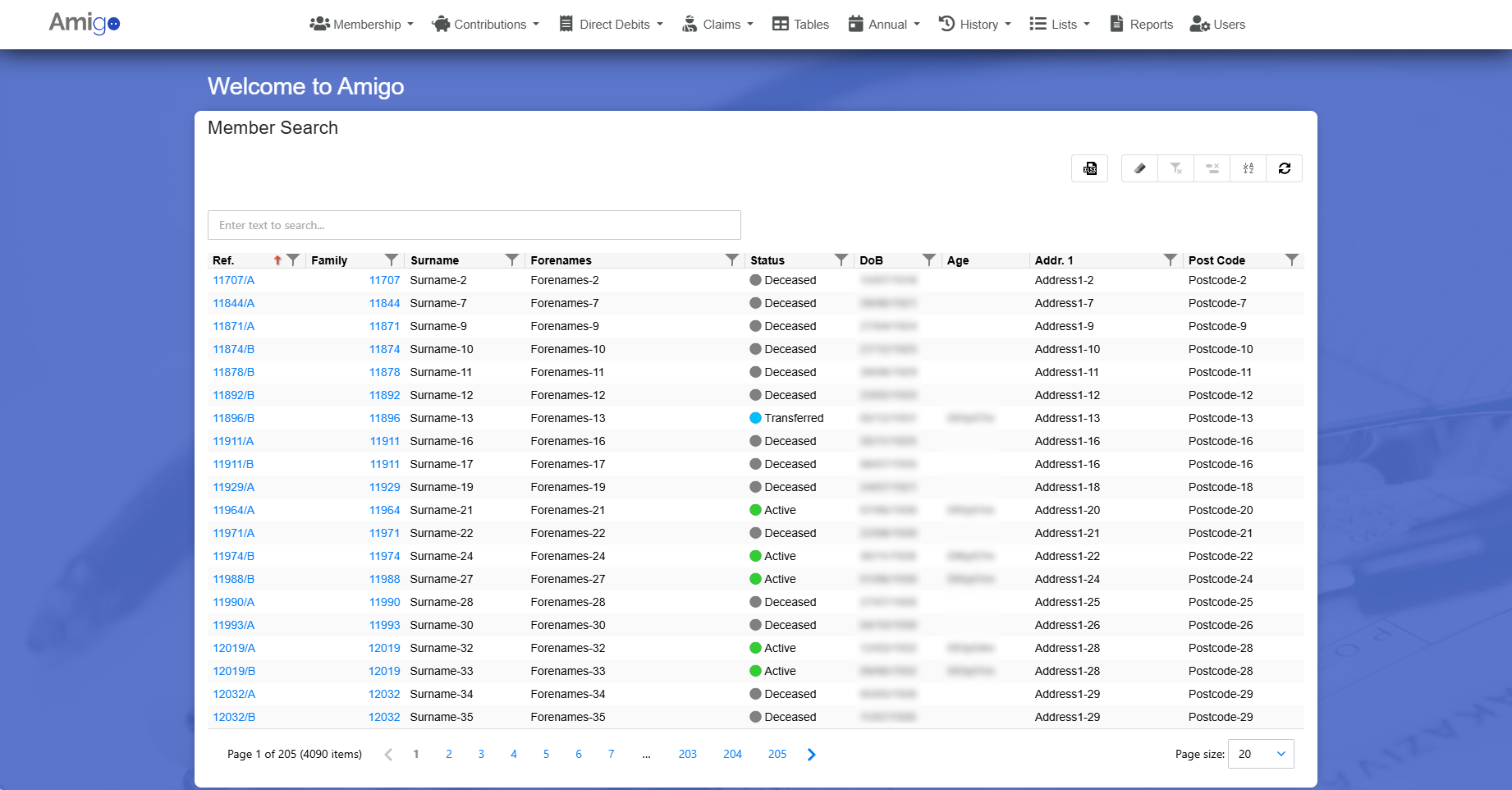
Task: Go to next page arrow
Action: click(x=811, y=755)
